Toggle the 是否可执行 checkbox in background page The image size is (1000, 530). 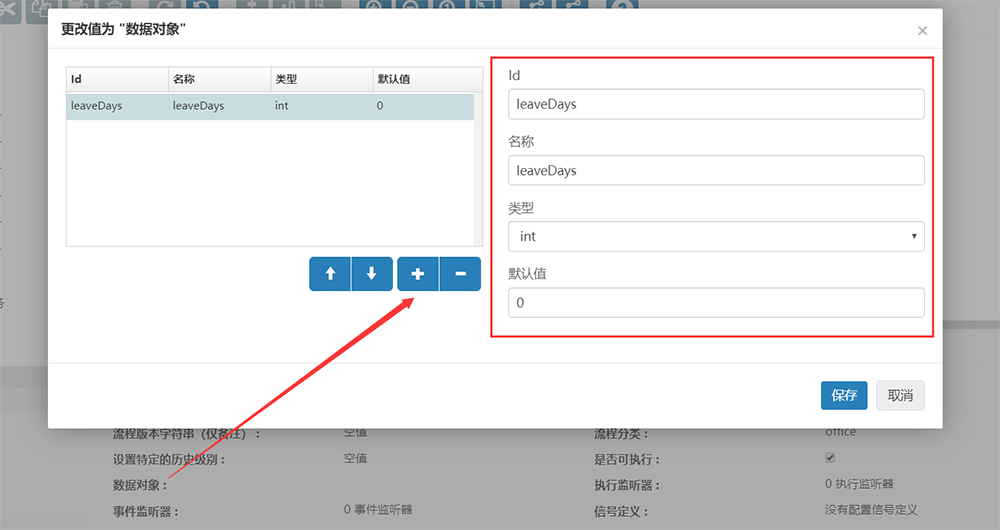coord(830,458)
